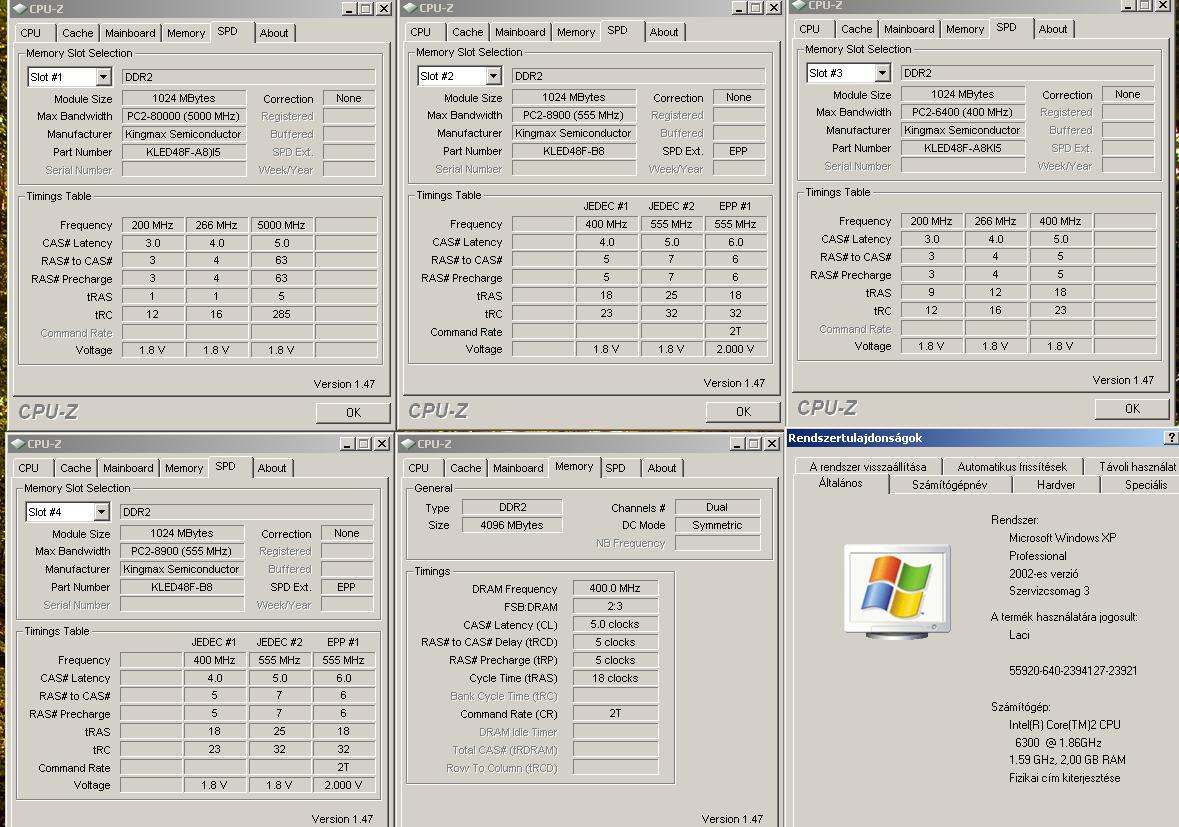This screenshot has width=1179, height=827.
Task: Click OK in the Slot #2 window
Action: click(x=744, y=412)
